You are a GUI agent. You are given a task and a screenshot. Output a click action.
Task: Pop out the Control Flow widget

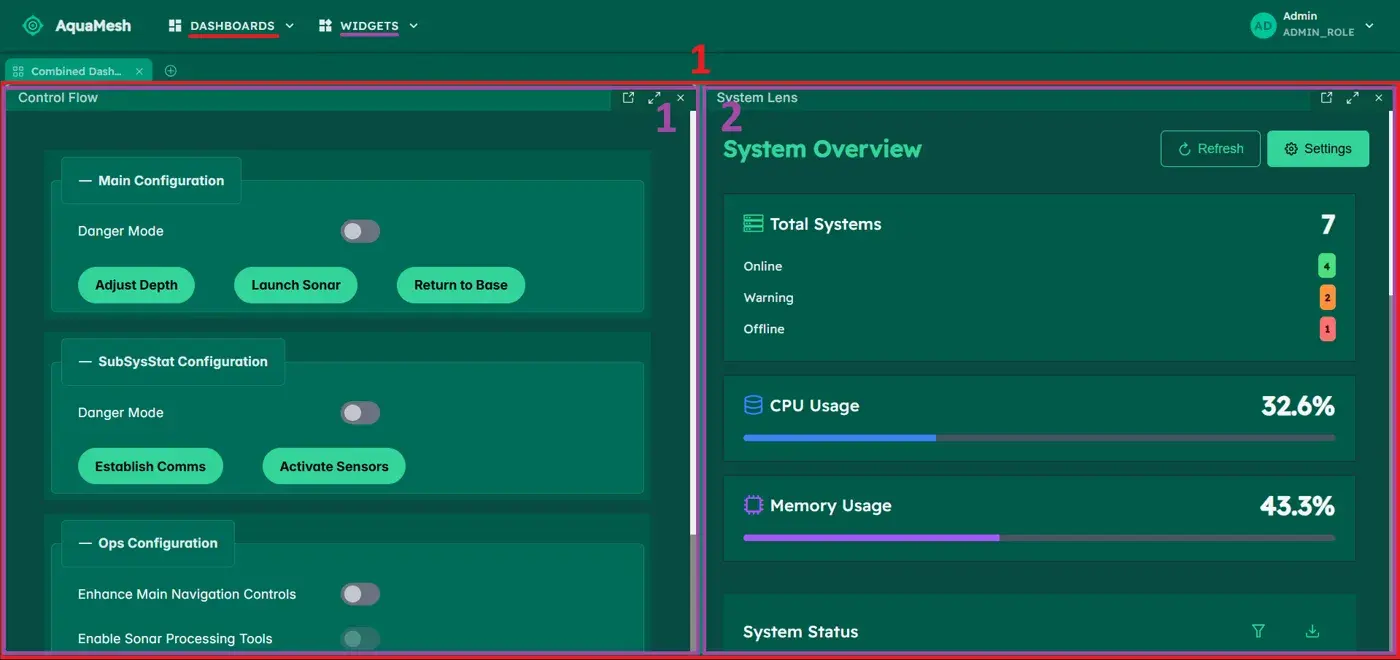click(x=628, y=98)
